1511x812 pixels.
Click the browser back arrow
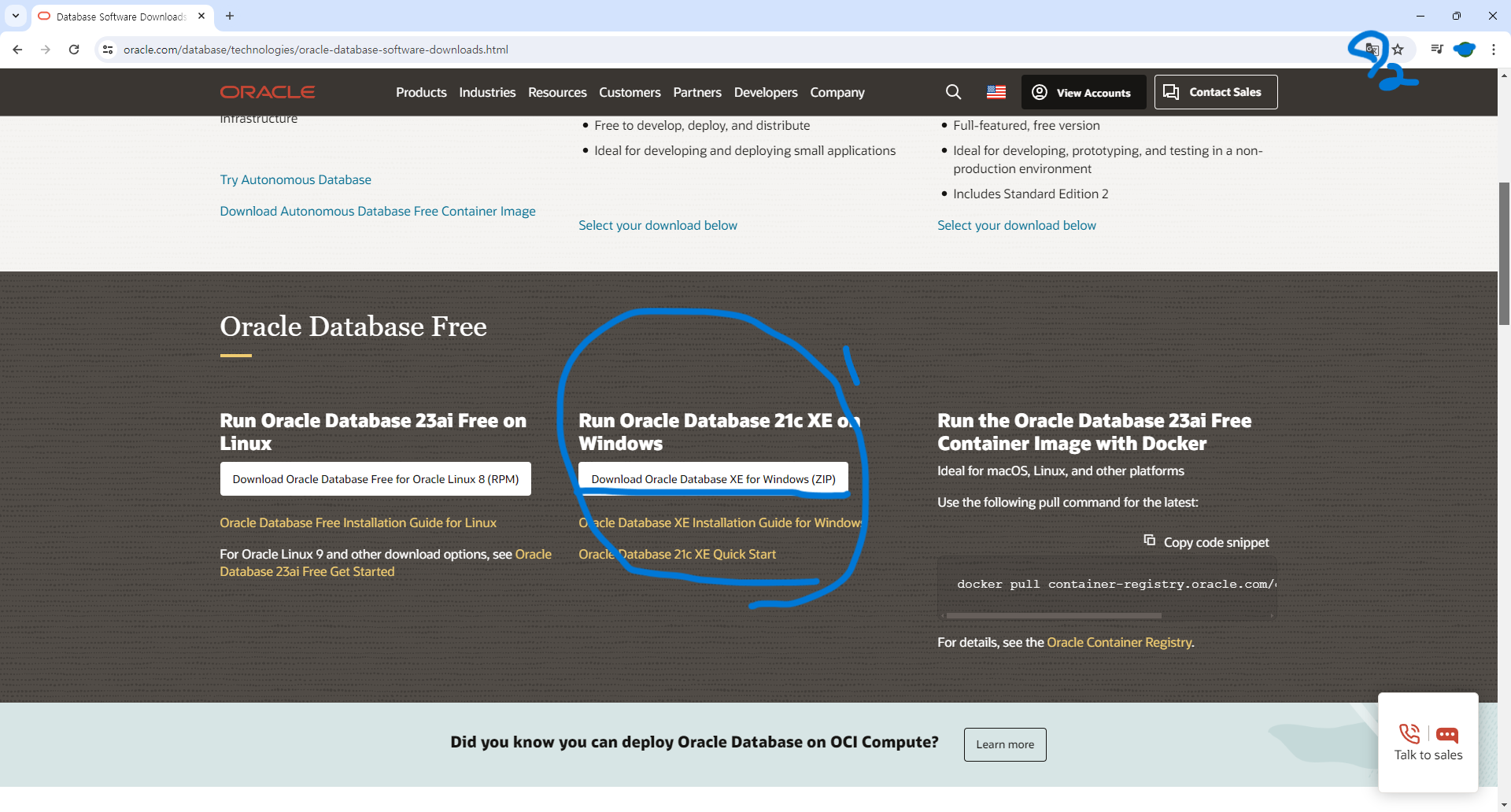pos(17,50)
